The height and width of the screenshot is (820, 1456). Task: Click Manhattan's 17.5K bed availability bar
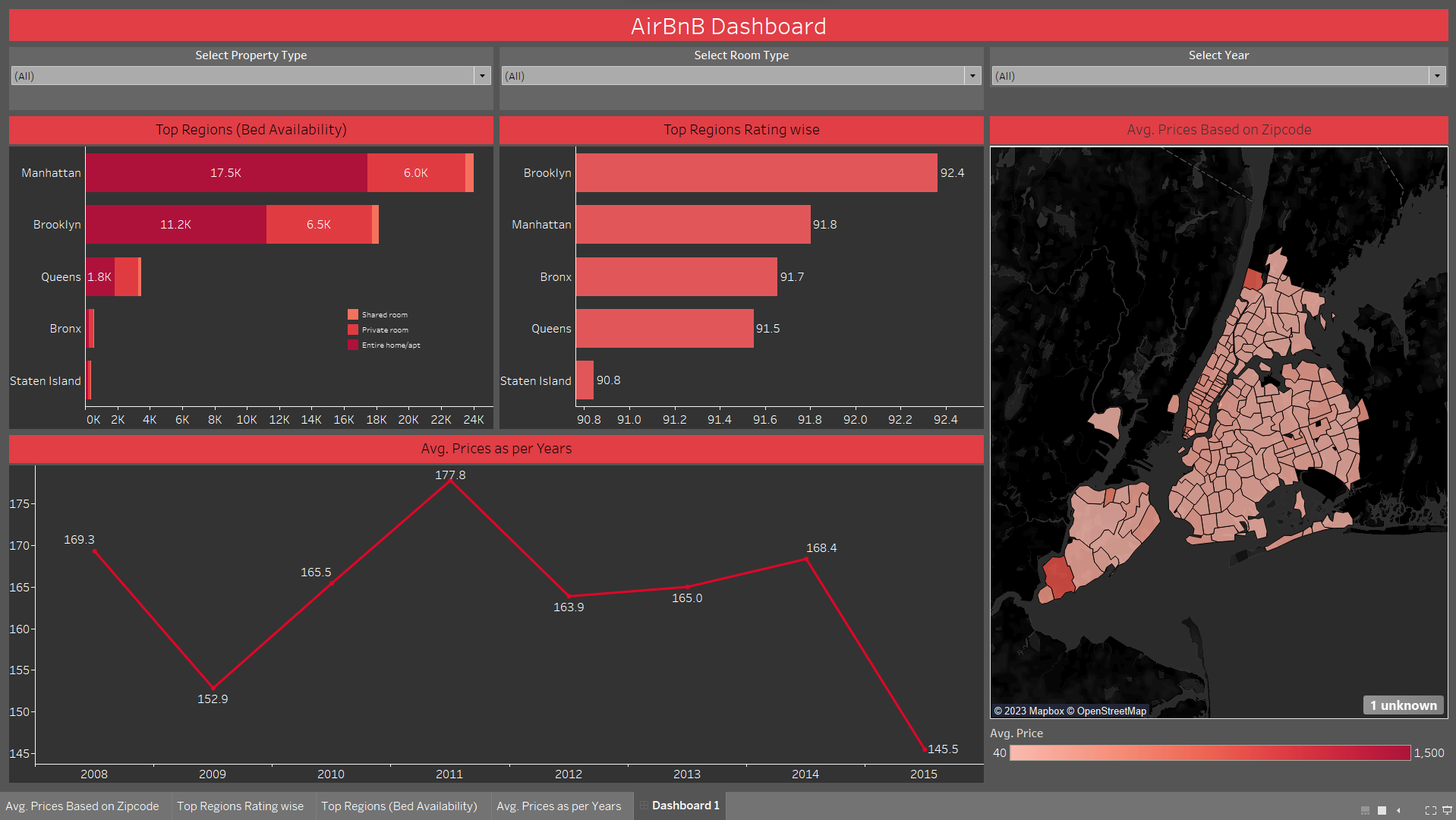coord(225,172)
